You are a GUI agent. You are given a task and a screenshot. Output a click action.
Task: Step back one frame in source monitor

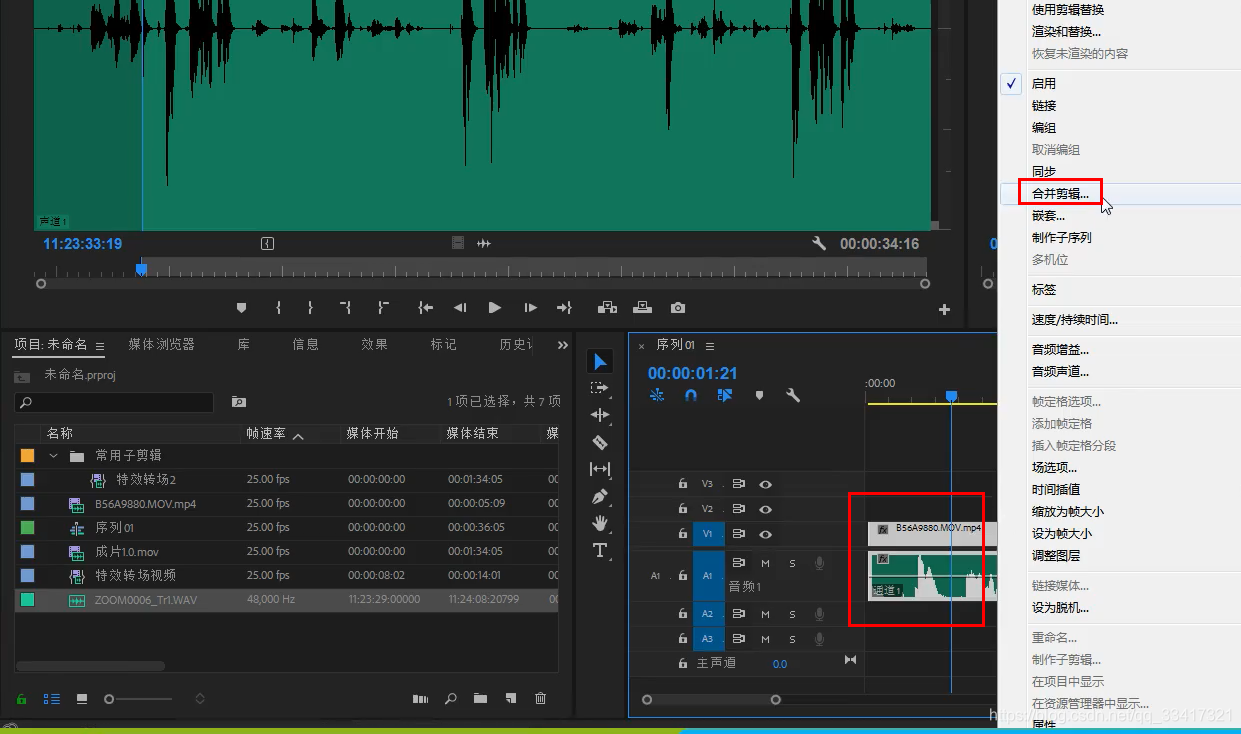460,308
